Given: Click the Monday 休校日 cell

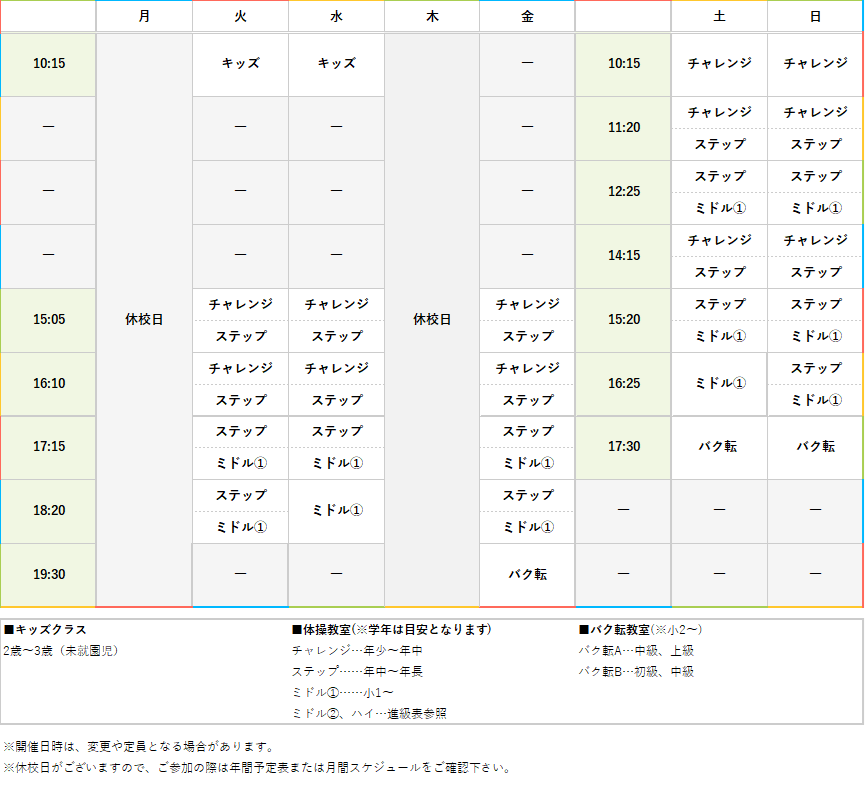Looking at the screenshot, I should (x=144, y=320).
